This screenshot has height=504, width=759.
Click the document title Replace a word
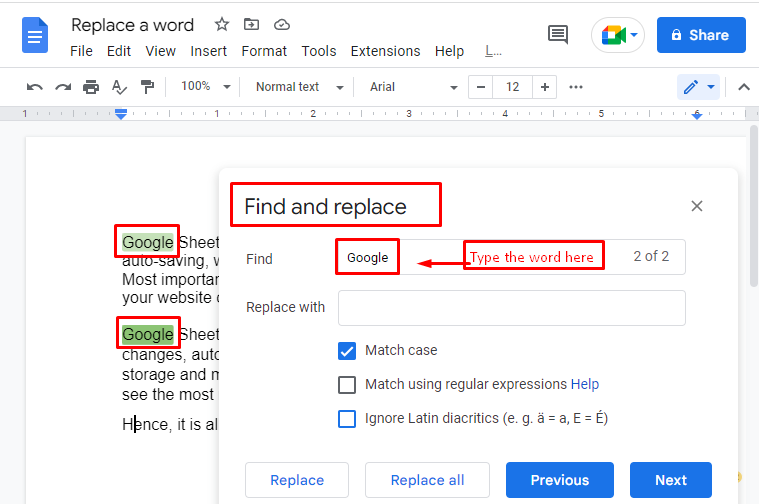tap(132, 25)
